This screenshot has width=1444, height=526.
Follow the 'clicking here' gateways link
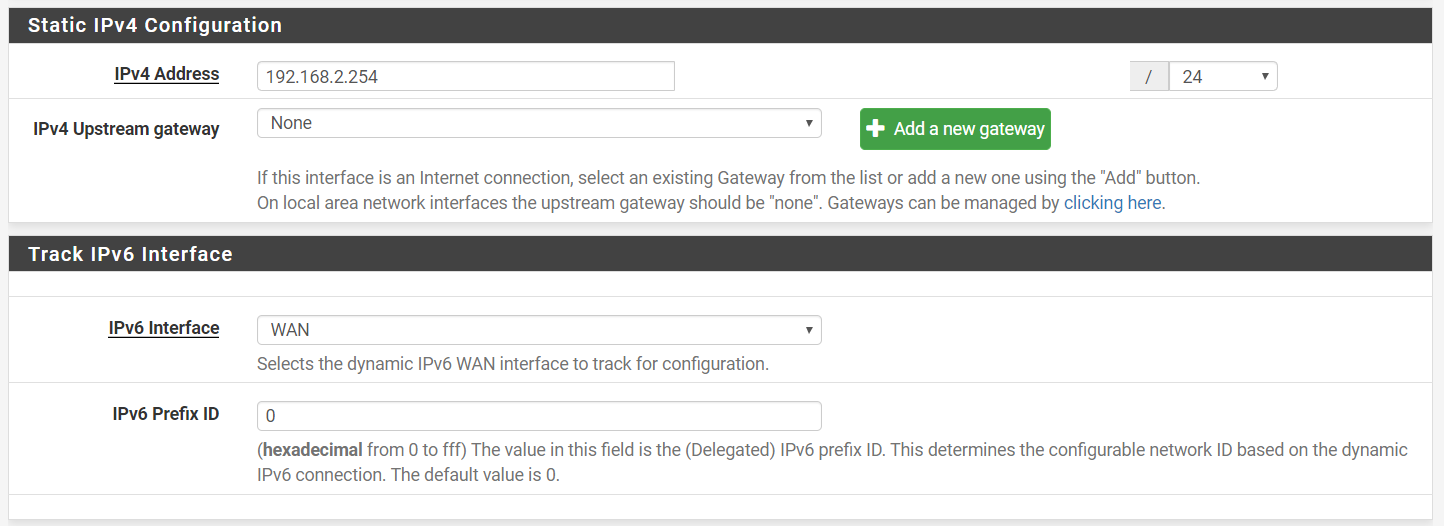(x=1112, y=203)
